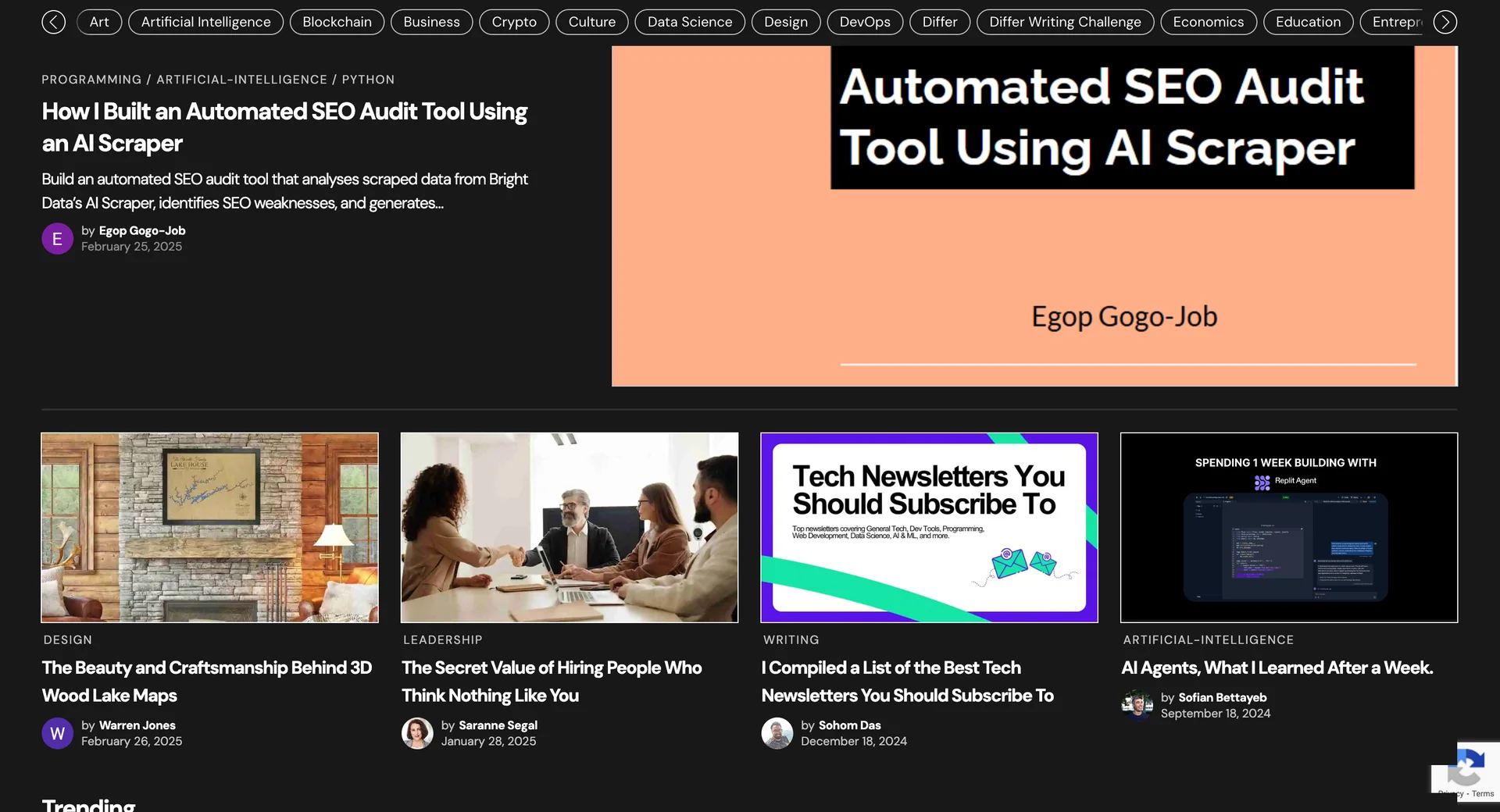The image size is (1500, 812).
Task: Click the PROGRAMMING category label
Action: (x=91, y=79)
